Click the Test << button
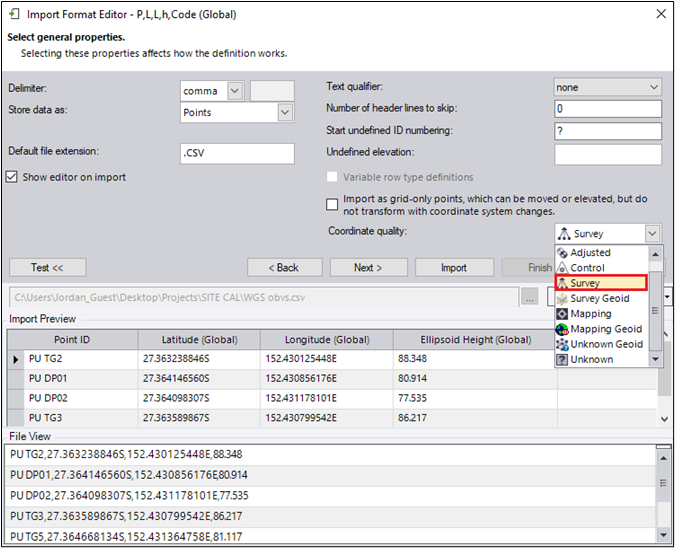Viewport: 675px width, 548px height. (47, 267)
